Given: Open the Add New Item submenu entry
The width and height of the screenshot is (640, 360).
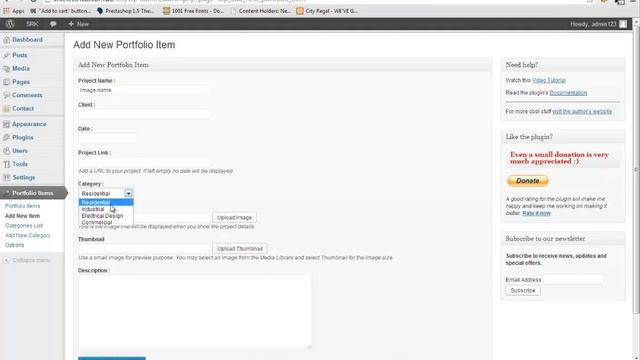Looking at the screenshot, I should 22,216.
